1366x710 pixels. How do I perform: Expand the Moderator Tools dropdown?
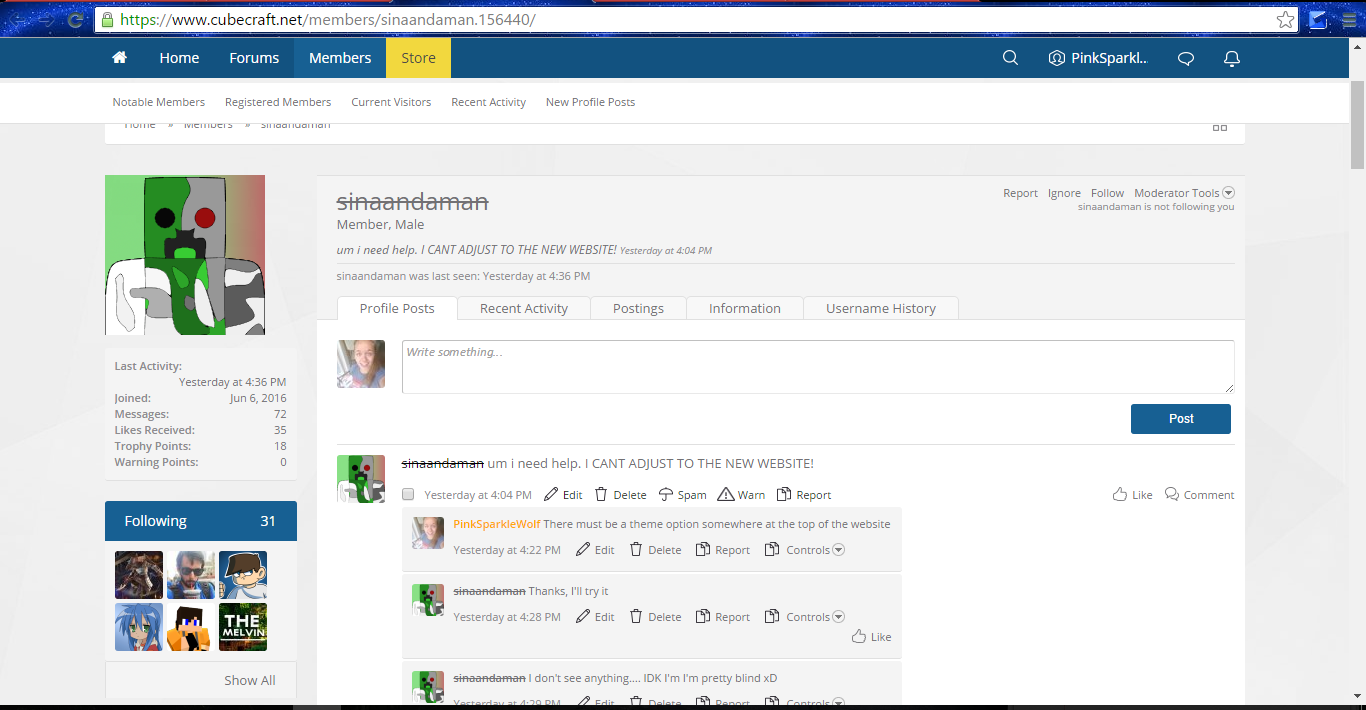1184,193
